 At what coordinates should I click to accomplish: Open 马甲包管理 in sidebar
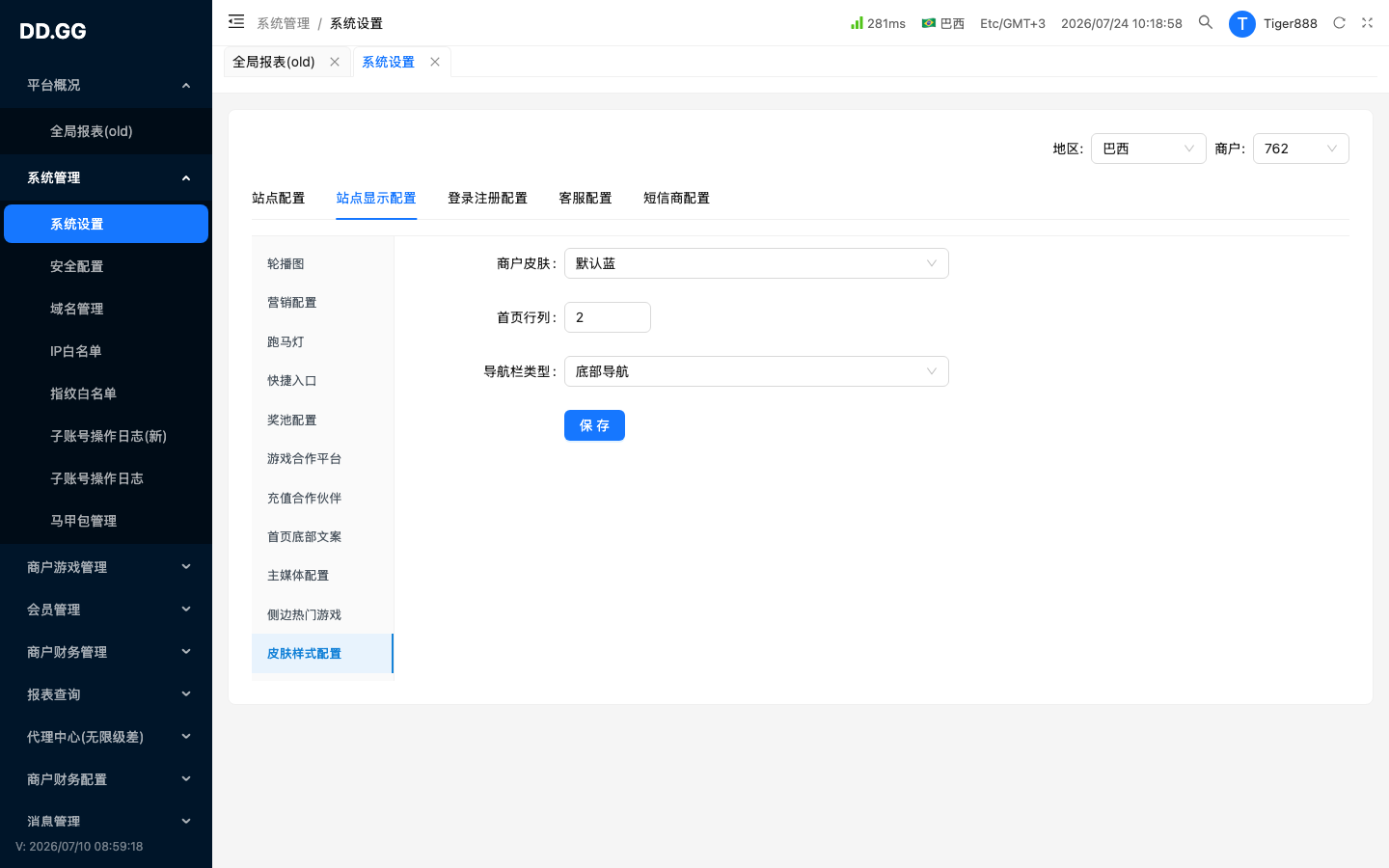tap(106, 521)
